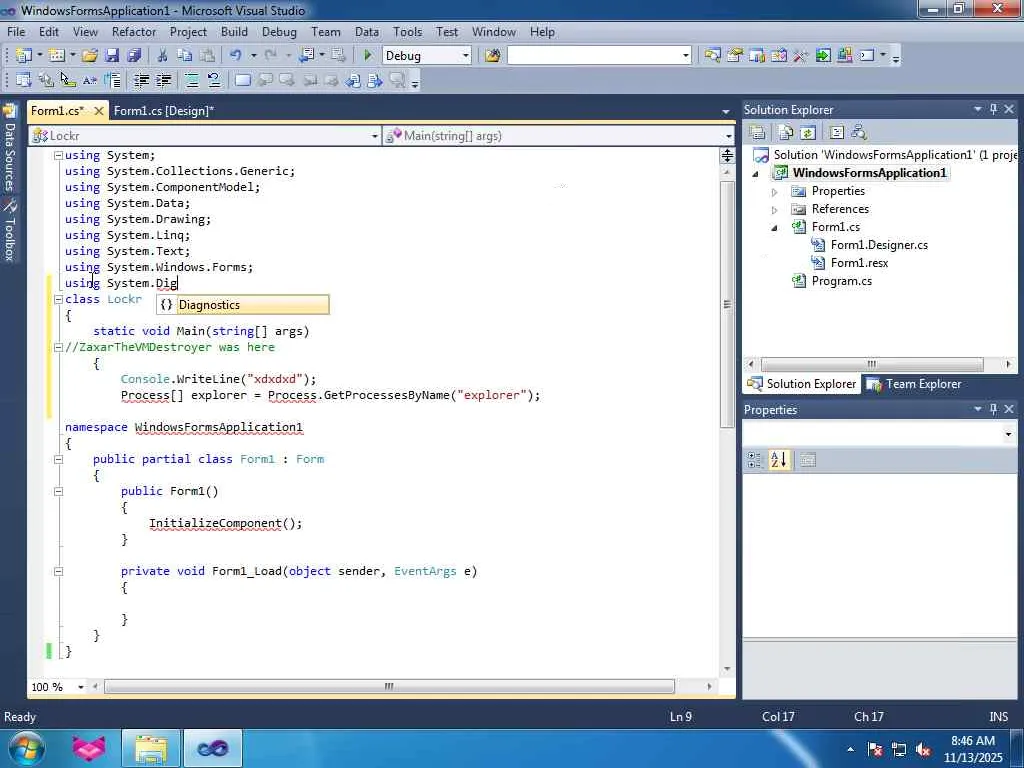The height and width of the screenshot is (768, 1024).
Task: Open the Debug configuration dropdown
Action: click(466, 56)
